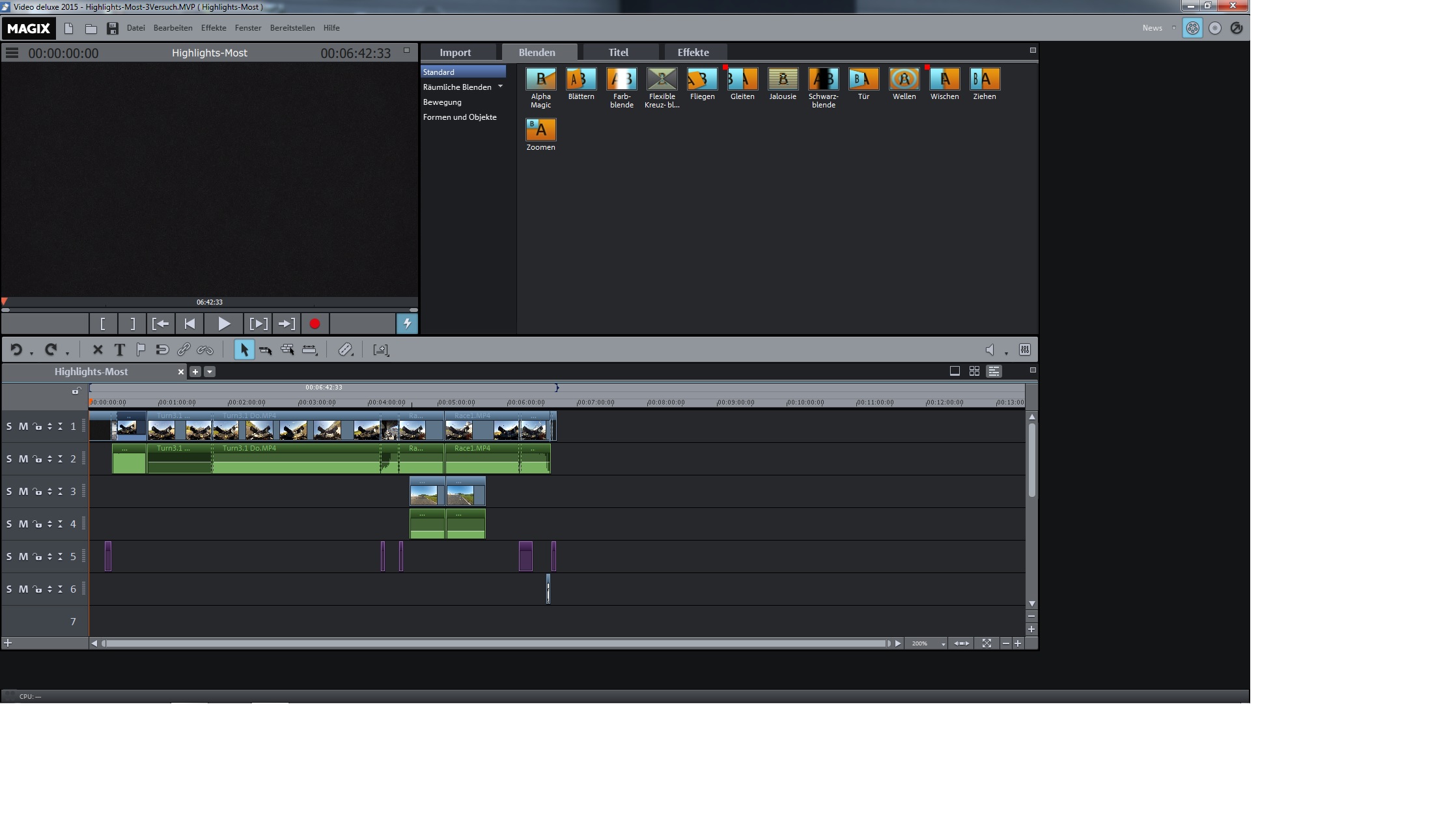Select the Jalousie transition thumbnail
Viewport: 1456px width, 818px height.
click(783, 79)
